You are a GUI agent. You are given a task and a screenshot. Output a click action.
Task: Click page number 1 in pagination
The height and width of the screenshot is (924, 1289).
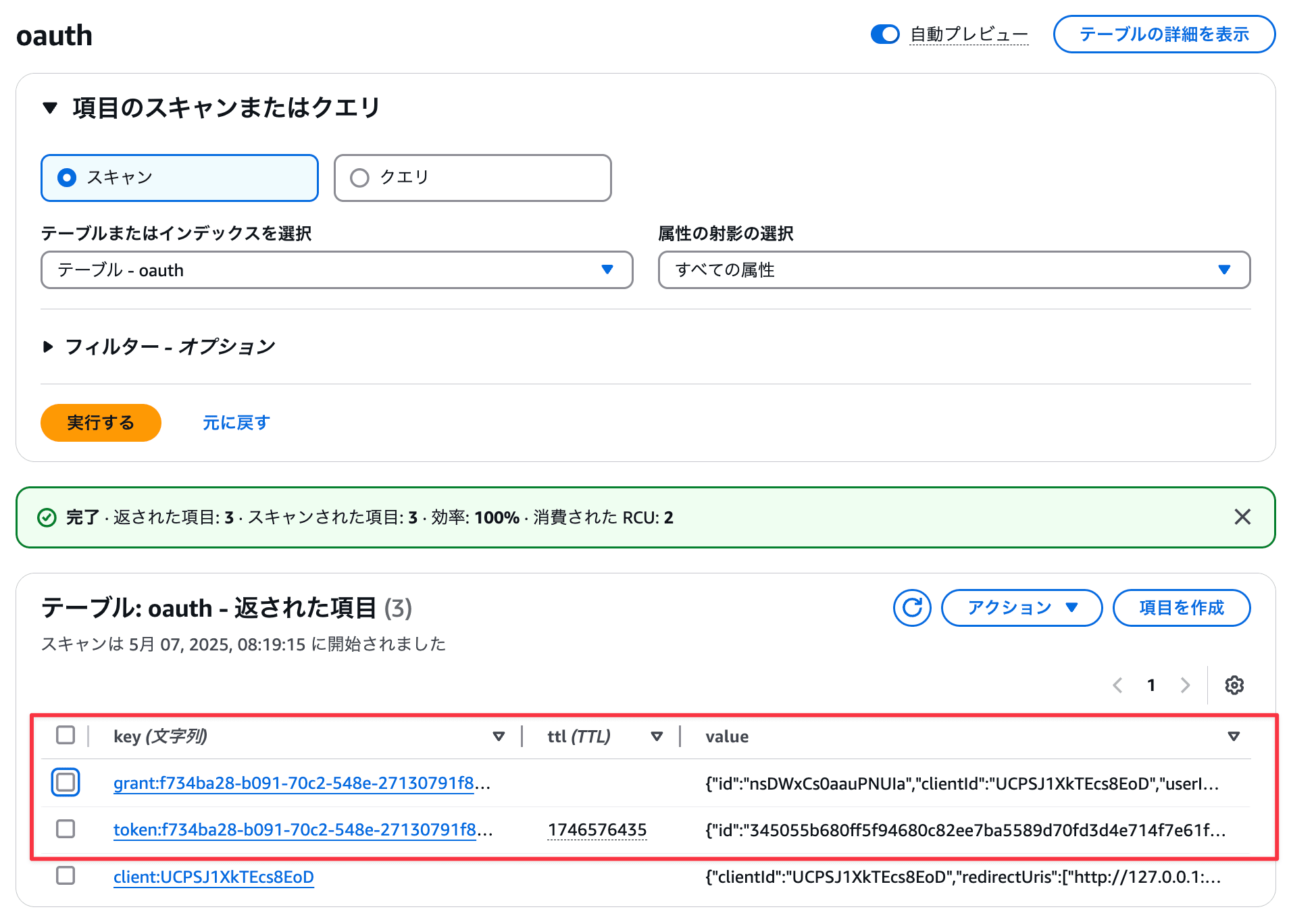click(1151, 685)
